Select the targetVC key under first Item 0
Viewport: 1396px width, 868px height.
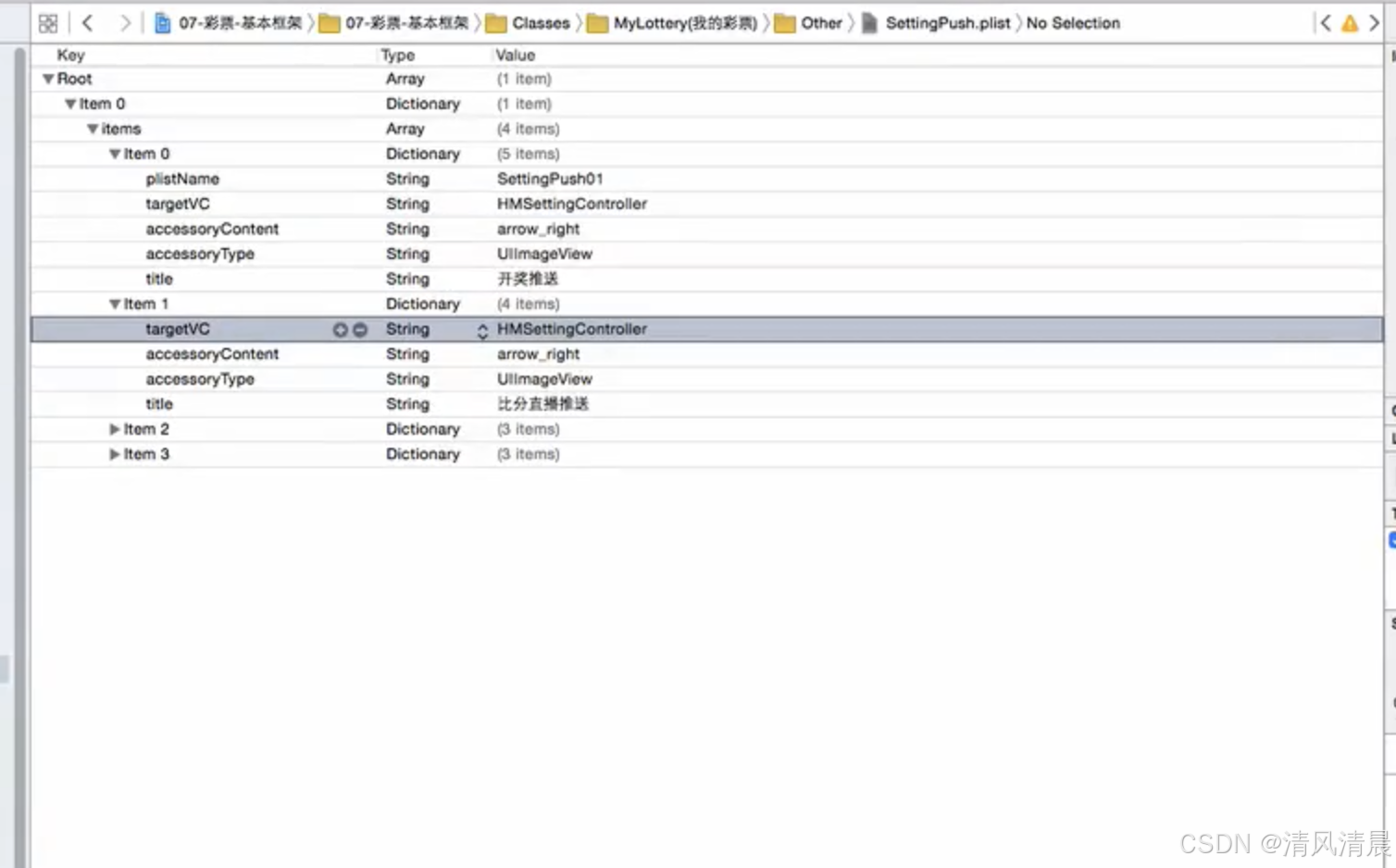tap(178, 205)
